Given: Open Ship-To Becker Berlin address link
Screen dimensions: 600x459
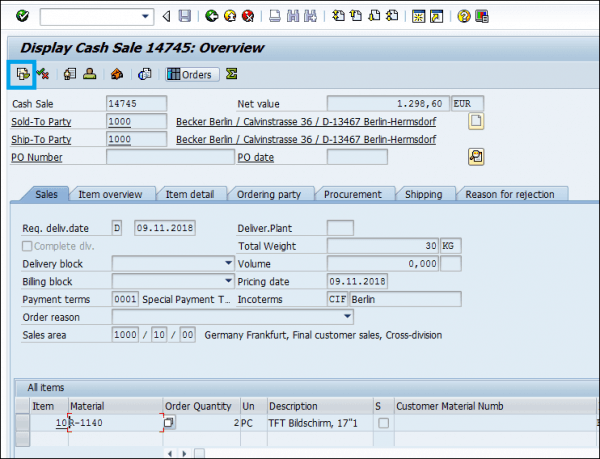Looking at the screenshot, I should [306, 140].
